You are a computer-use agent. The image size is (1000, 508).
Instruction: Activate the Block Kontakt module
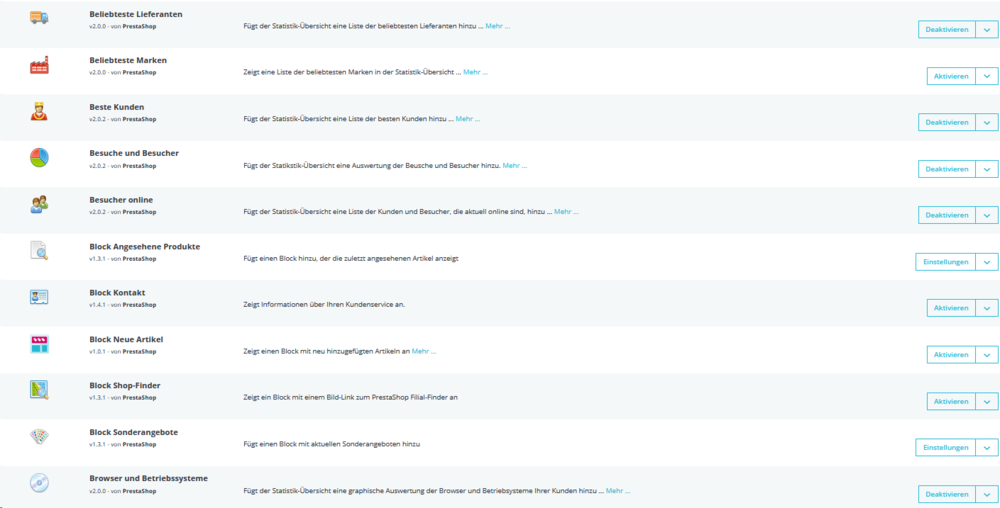tap(951, 308)
